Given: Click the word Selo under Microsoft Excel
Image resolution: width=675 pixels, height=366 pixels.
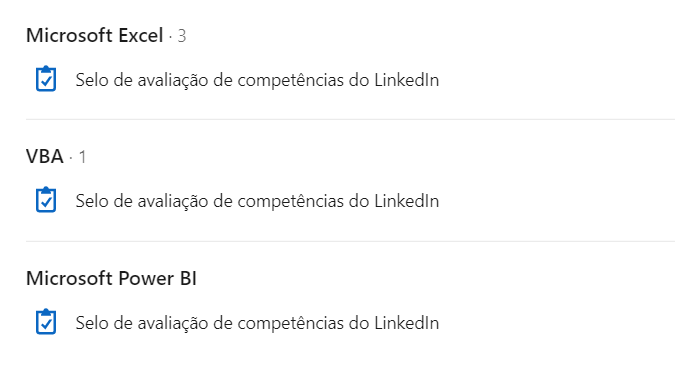Looking at the screenshot, I should click(92, 80).
